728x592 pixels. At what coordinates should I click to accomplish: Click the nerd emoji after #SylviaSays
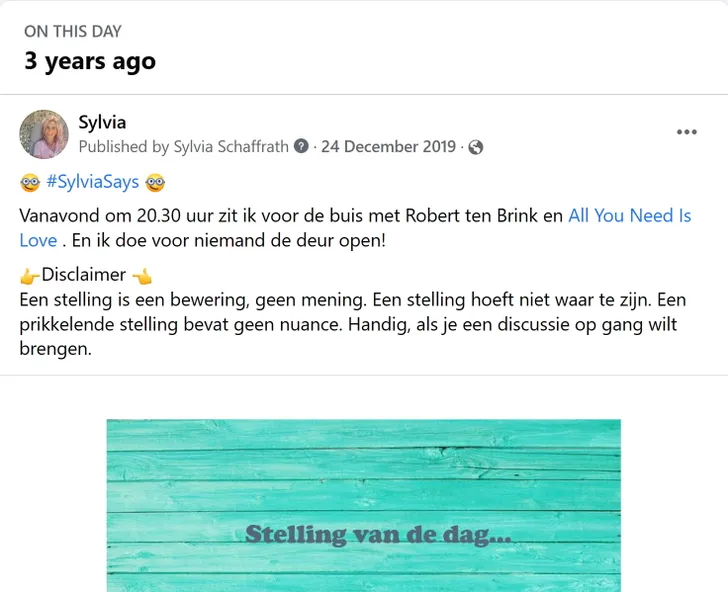pyautogui.click(x=155, y=182)
